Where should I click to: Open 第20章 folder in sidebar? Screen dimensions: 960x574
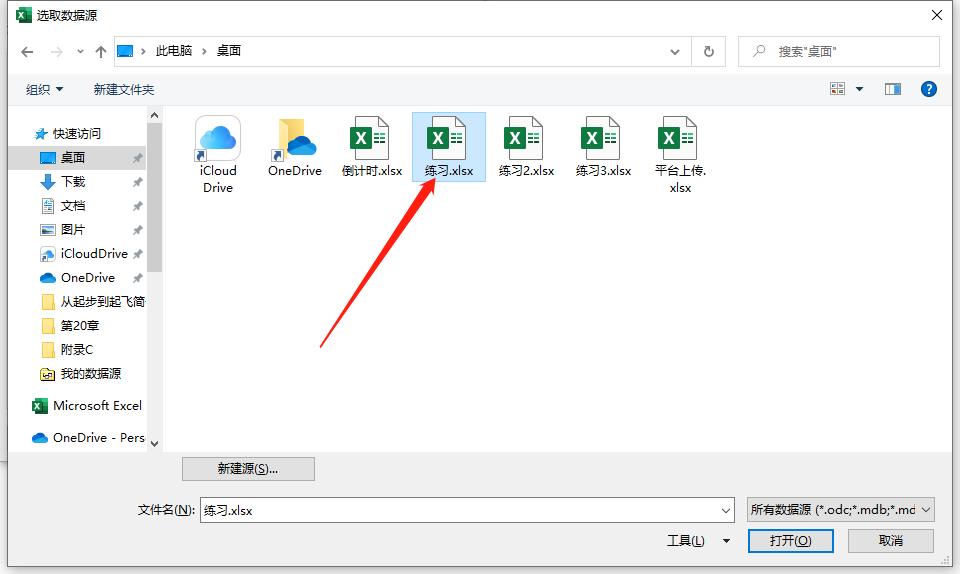click(78, 326)
